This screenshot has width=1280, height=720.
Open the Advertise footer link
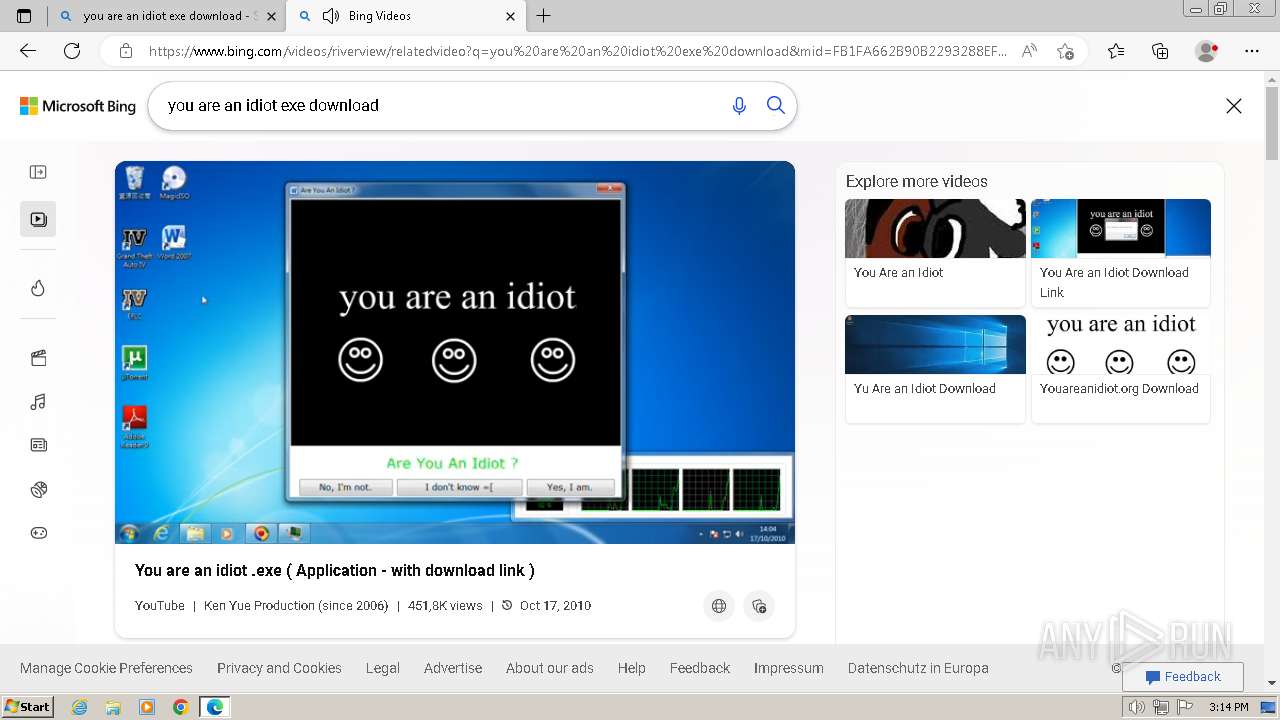(453, 668)
